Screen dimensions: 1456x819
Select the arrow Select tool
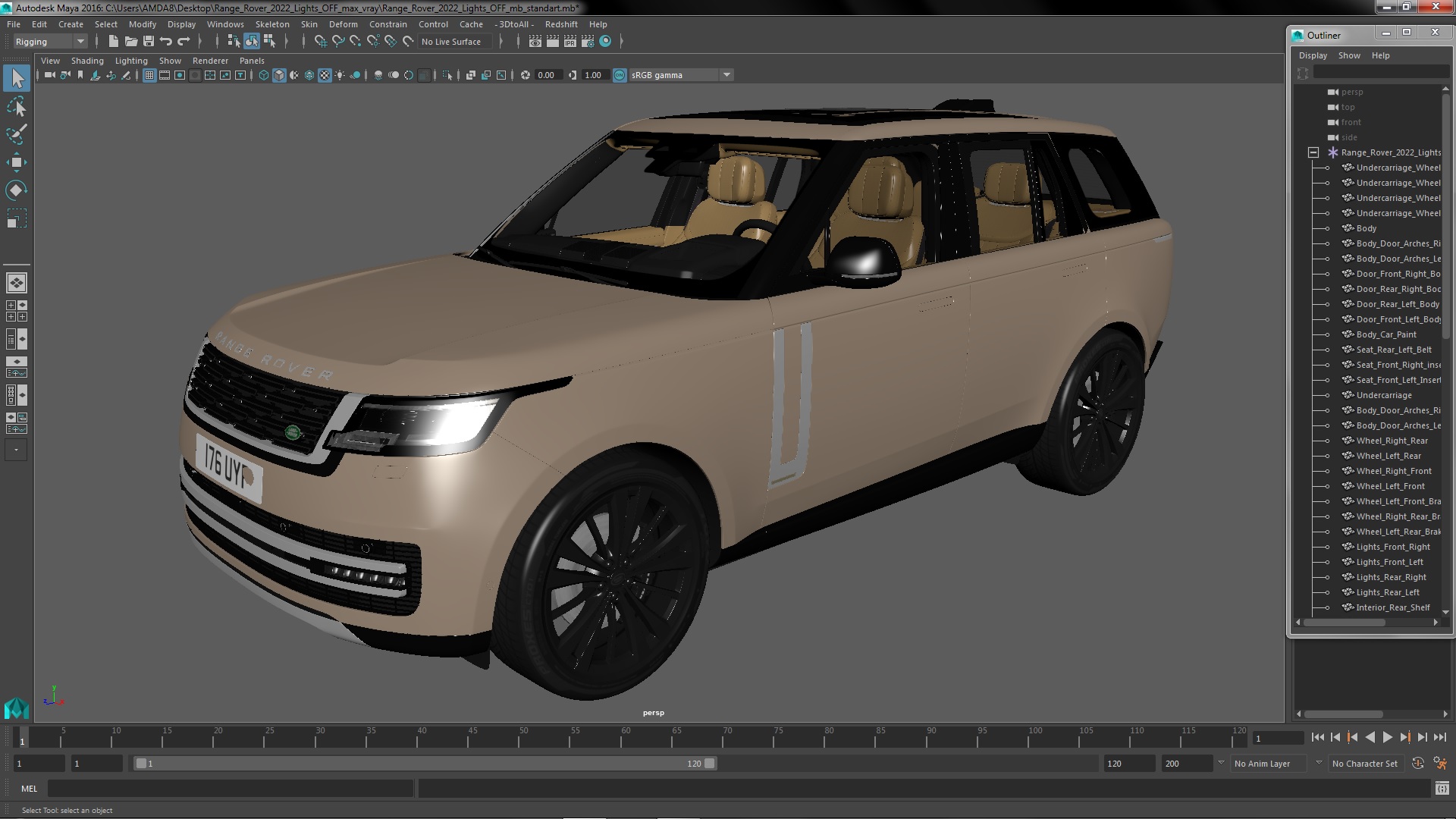tap(17, 78)
